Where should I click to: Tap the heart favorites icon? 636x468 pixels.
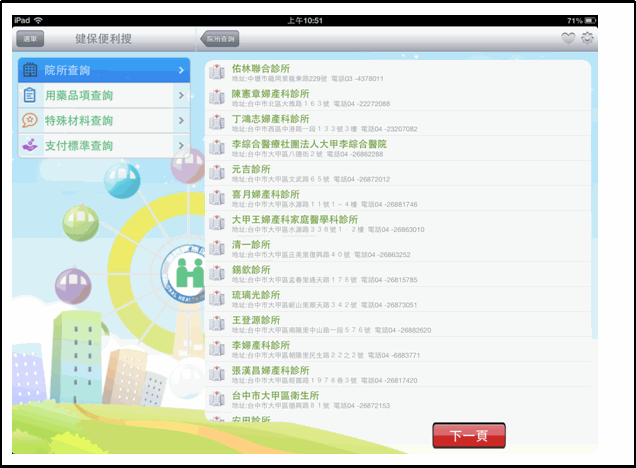click(x=568, y=39)
